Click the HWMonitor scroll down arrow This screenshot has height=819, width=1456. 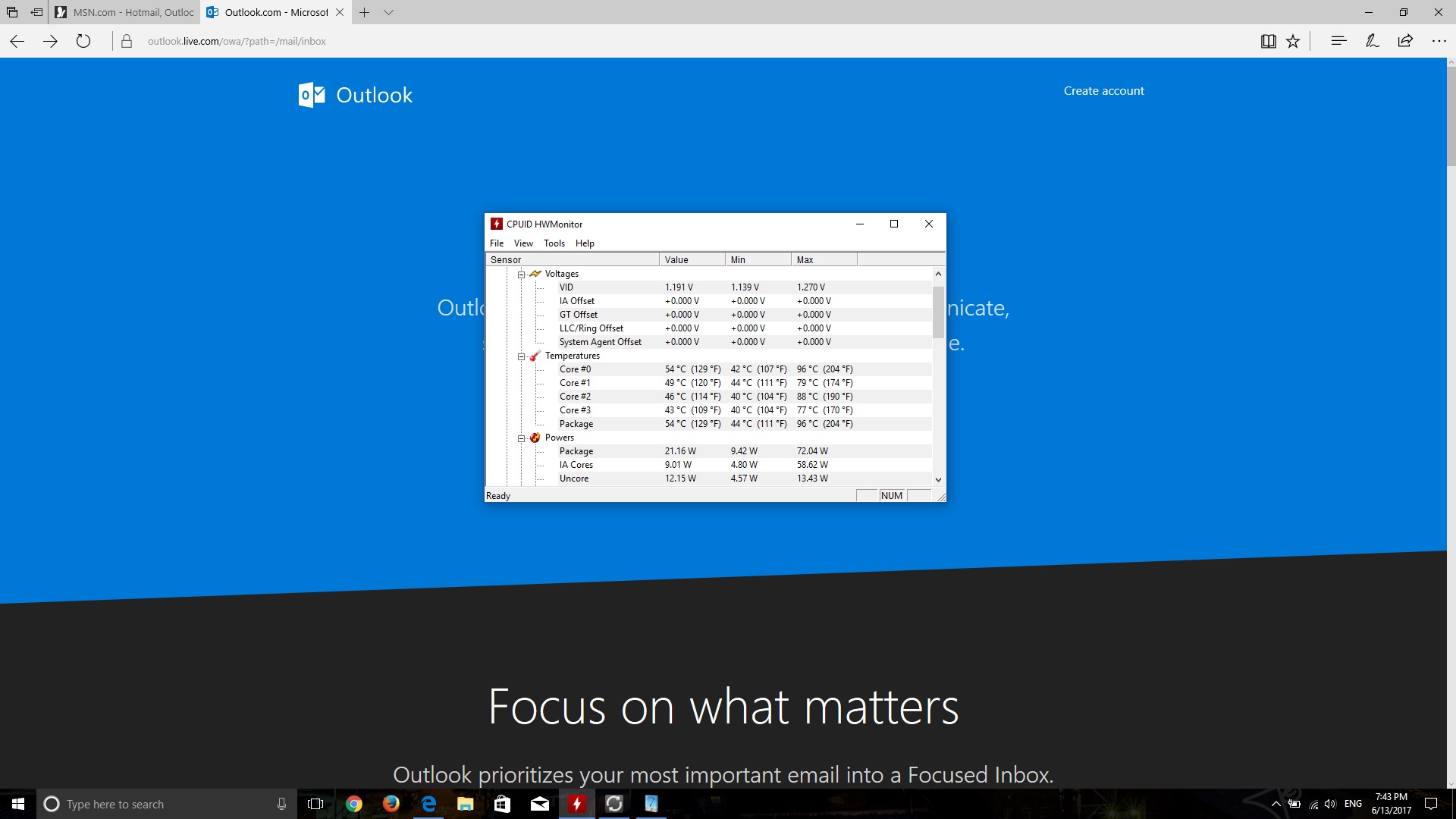coord(938,479)
